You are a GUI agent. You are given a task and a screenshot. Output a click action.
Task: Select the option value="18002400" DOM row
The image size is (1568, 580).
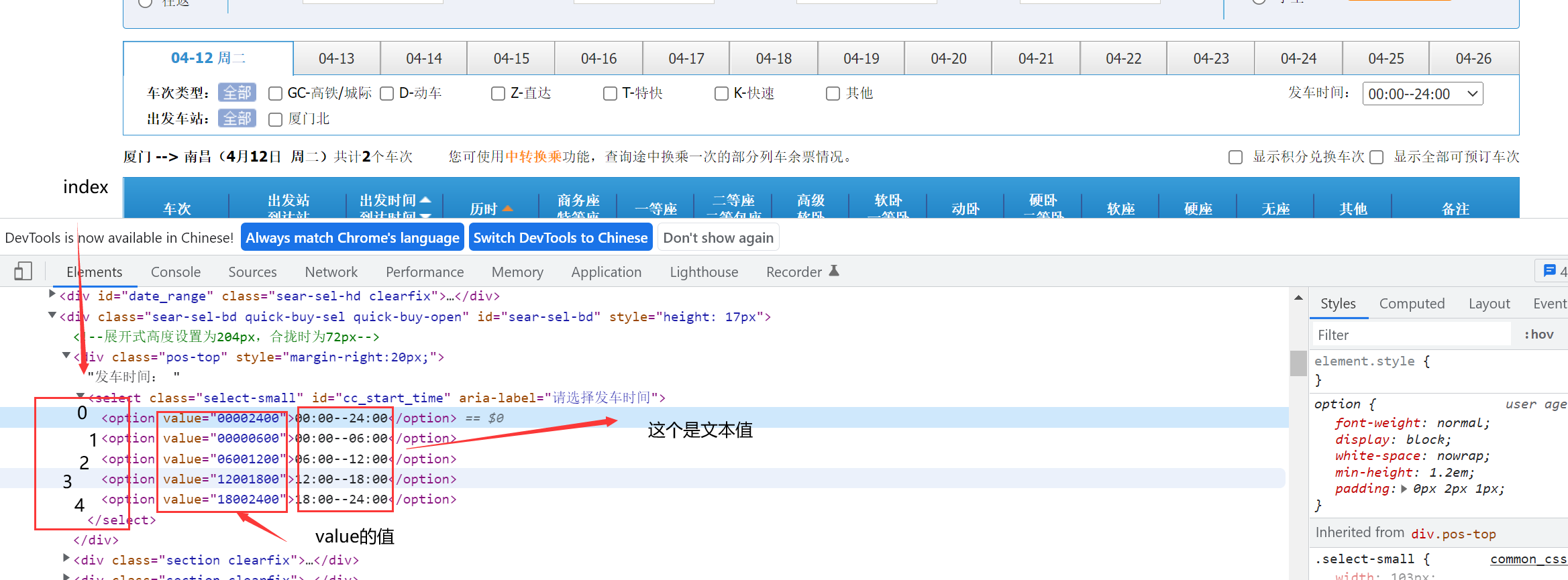(x=644, y=499)
